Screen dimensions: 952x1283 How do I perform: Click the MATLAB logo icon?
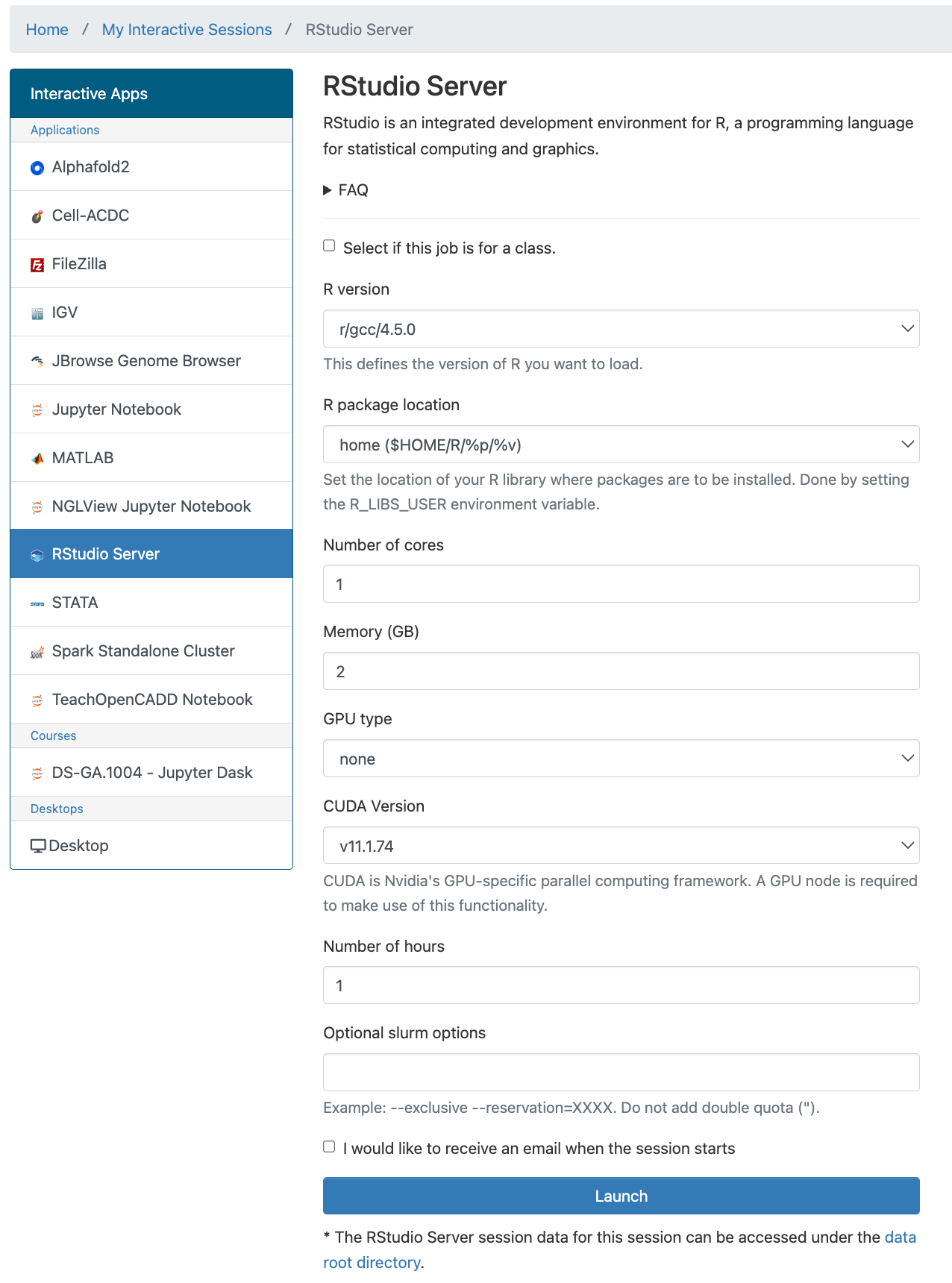[37, 459]
